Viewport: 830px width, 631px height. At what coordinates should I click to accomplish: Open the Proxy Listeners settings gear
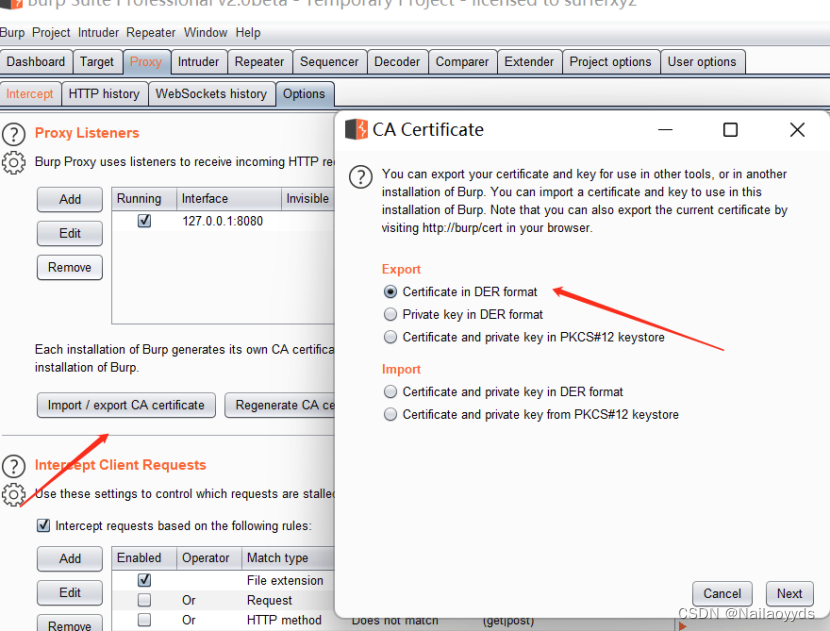click(x=14, y=163)
